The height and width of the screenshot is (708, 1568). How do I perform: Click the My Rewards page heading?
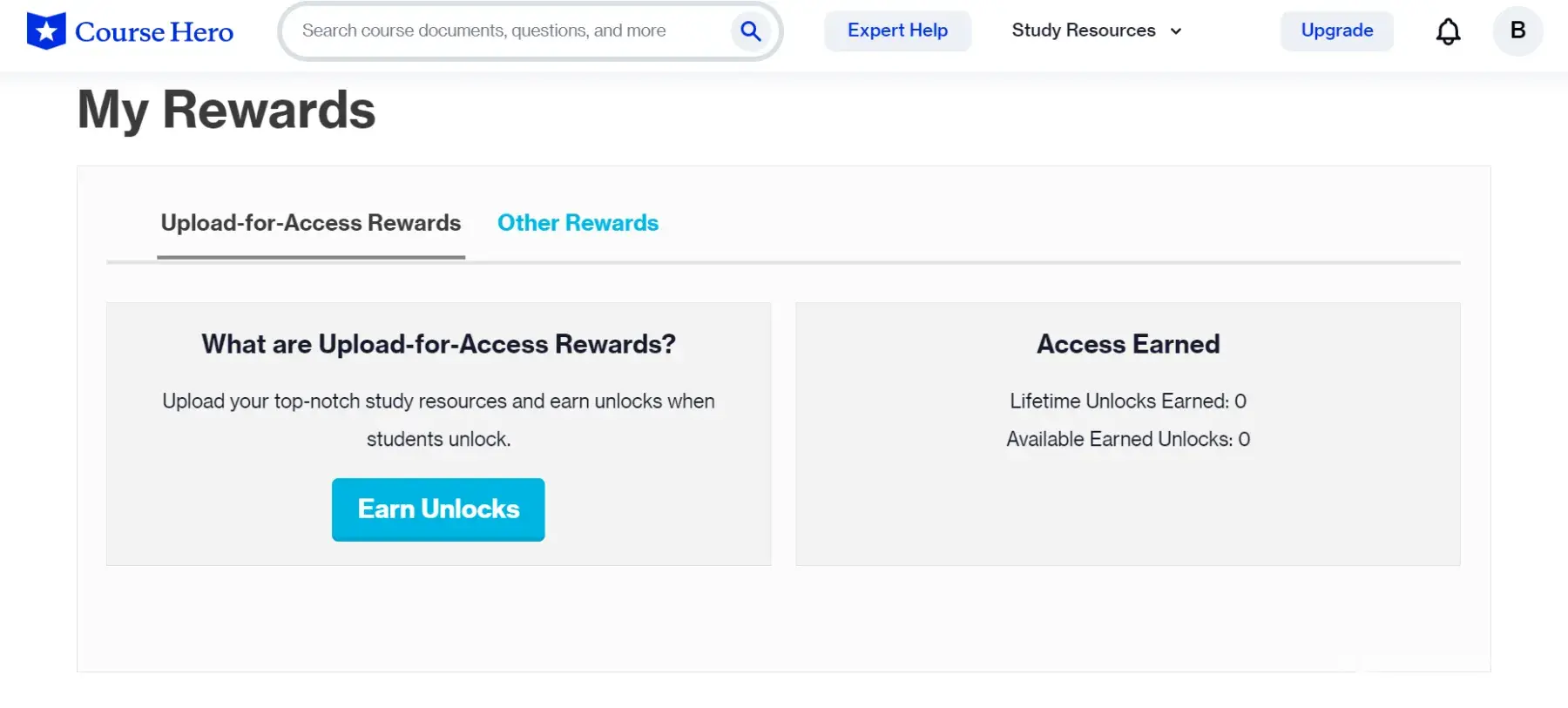click(226, 110)
